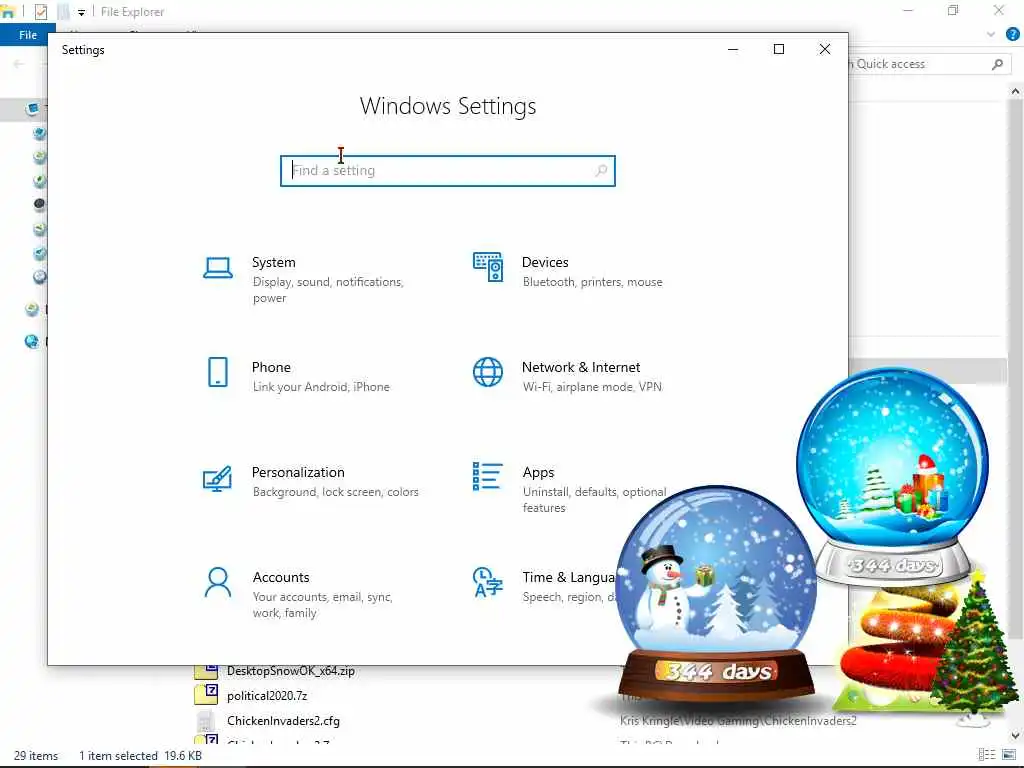Select the black round icon in Explorer sidebar
The image size is (1024, 768).
[x=39, y=204]
